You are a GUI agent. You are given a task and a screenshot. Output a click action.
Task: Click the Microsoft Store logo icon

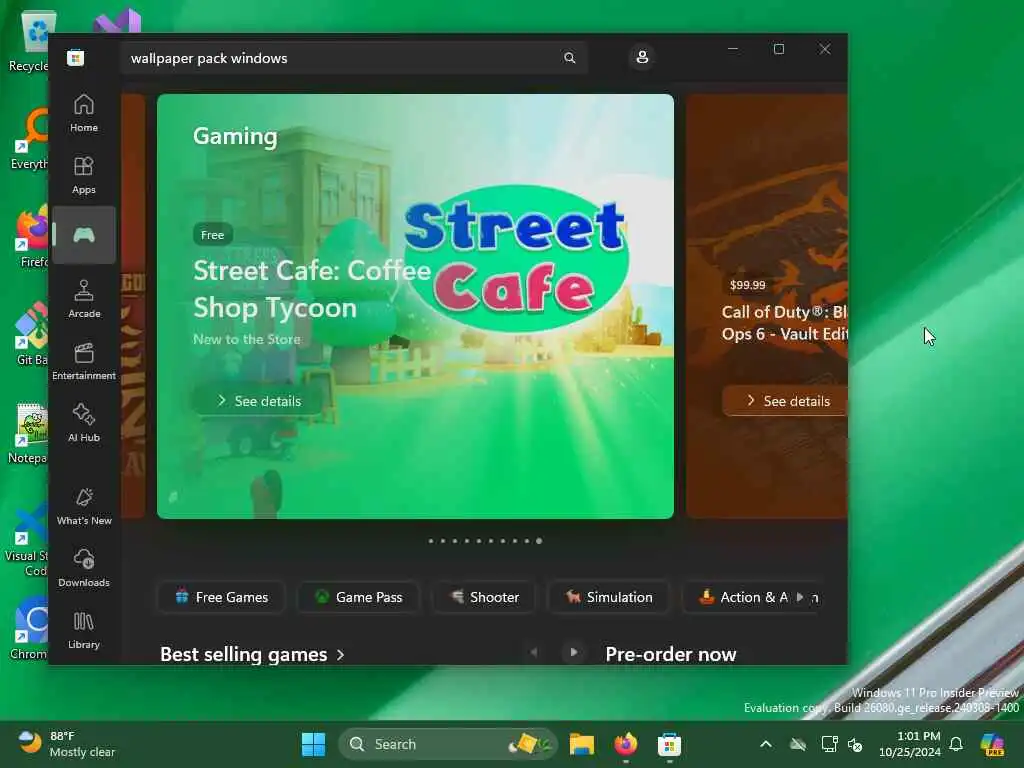coord(75,58)
